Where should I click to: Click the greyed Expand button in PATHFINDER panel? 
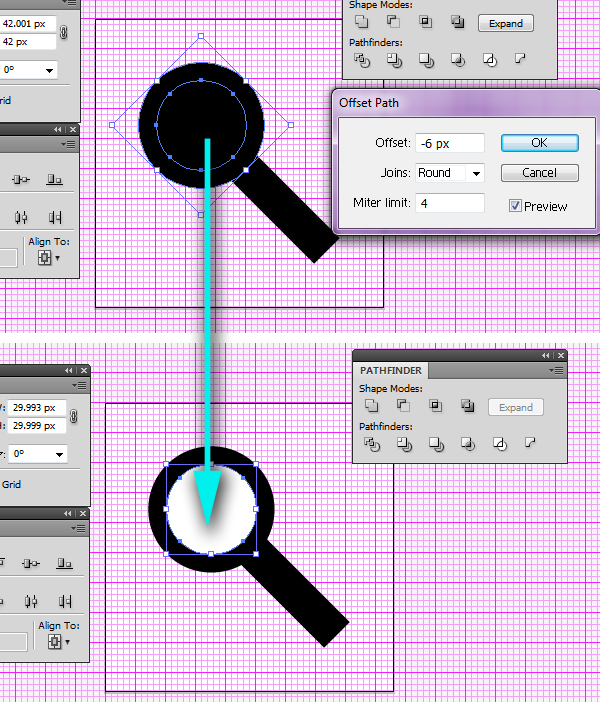click(516, 407)
